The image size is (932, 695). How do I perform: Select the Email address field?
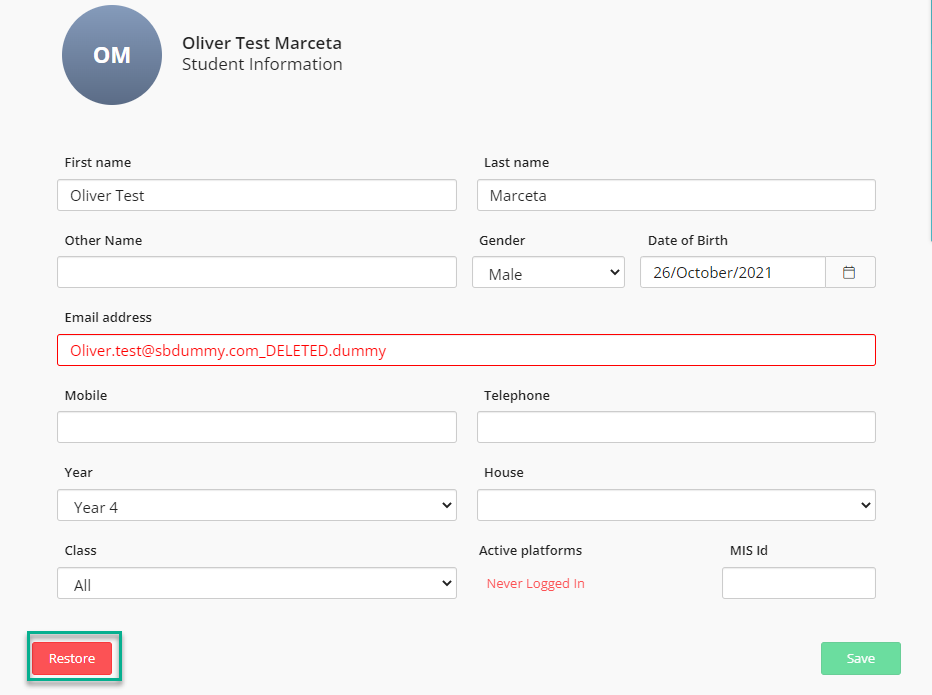[467, 350]
